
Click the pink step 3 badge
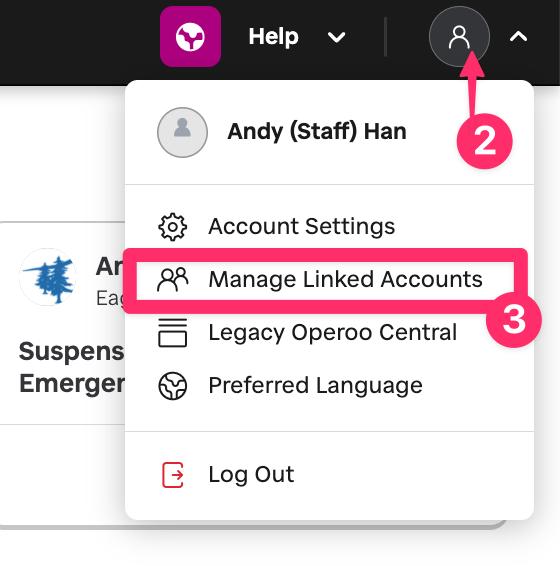(513, 320)
